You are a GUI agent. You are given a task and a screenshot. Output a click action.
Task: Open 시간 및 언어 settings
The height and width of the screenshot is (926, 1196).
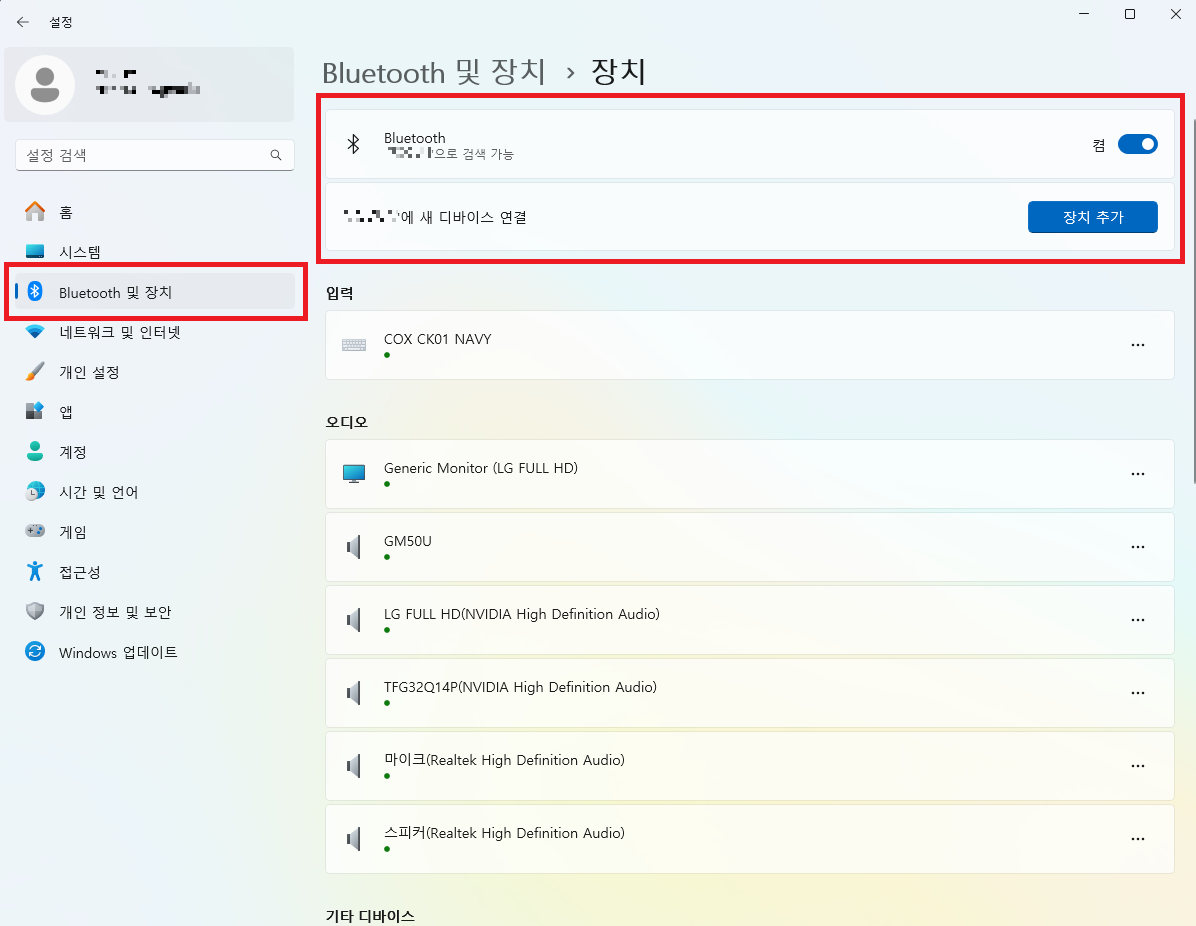(x=155, y=492)
